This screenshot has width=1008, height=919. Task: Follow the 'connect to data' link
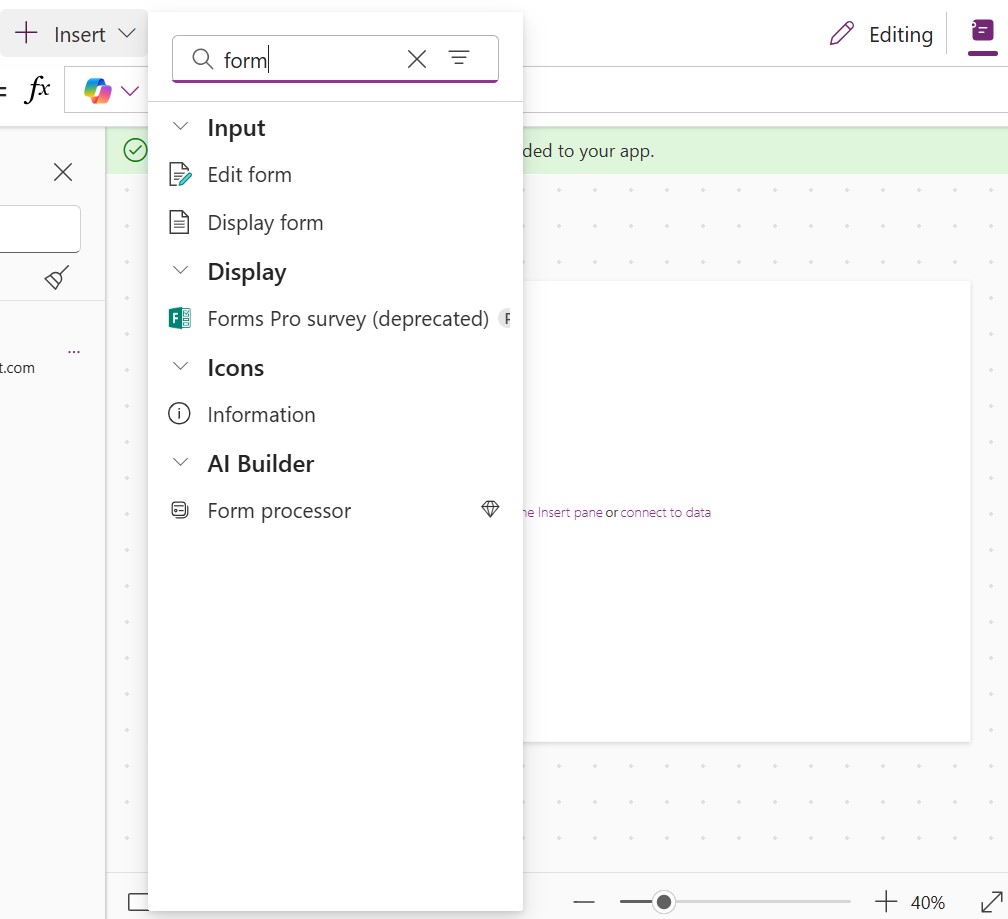[666, 512]
